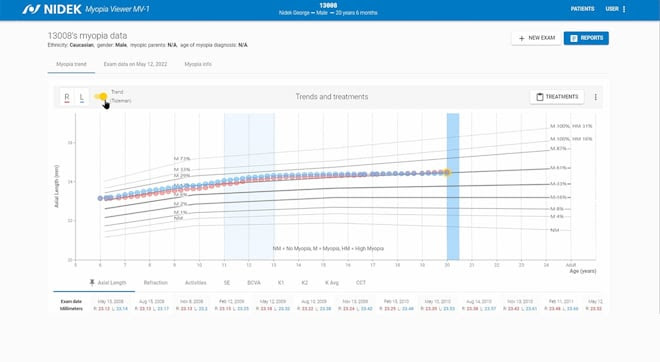The width and height of the screenshot is (660, 362).
Task: Expand the chart three-dot options menu
Action: (596, 97)
